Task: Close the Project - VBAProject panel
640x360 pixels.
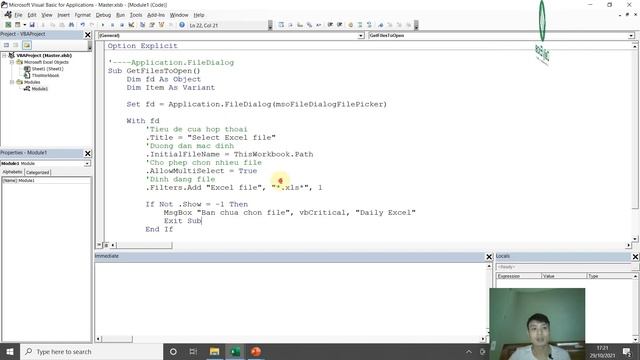Action: point(87,35)
